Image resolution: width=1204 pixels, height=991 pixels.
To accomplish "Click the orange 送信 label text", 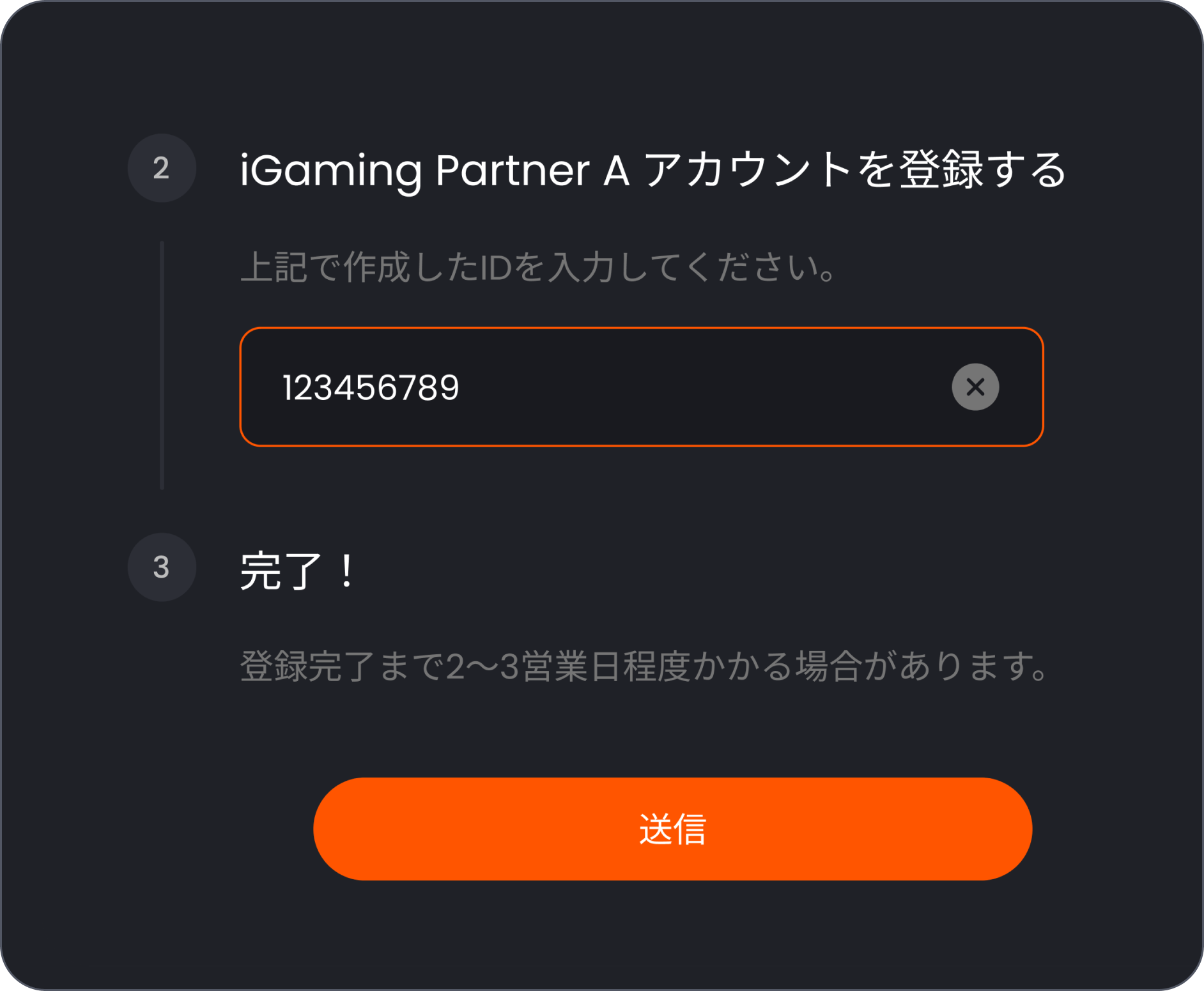I will [672, 829].
